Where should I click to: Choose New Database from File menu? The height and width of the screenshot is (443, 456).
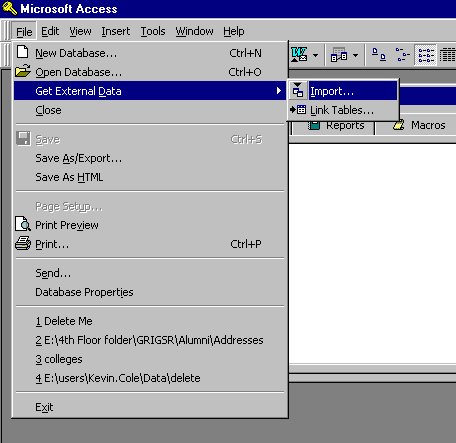tap(150, 53)
